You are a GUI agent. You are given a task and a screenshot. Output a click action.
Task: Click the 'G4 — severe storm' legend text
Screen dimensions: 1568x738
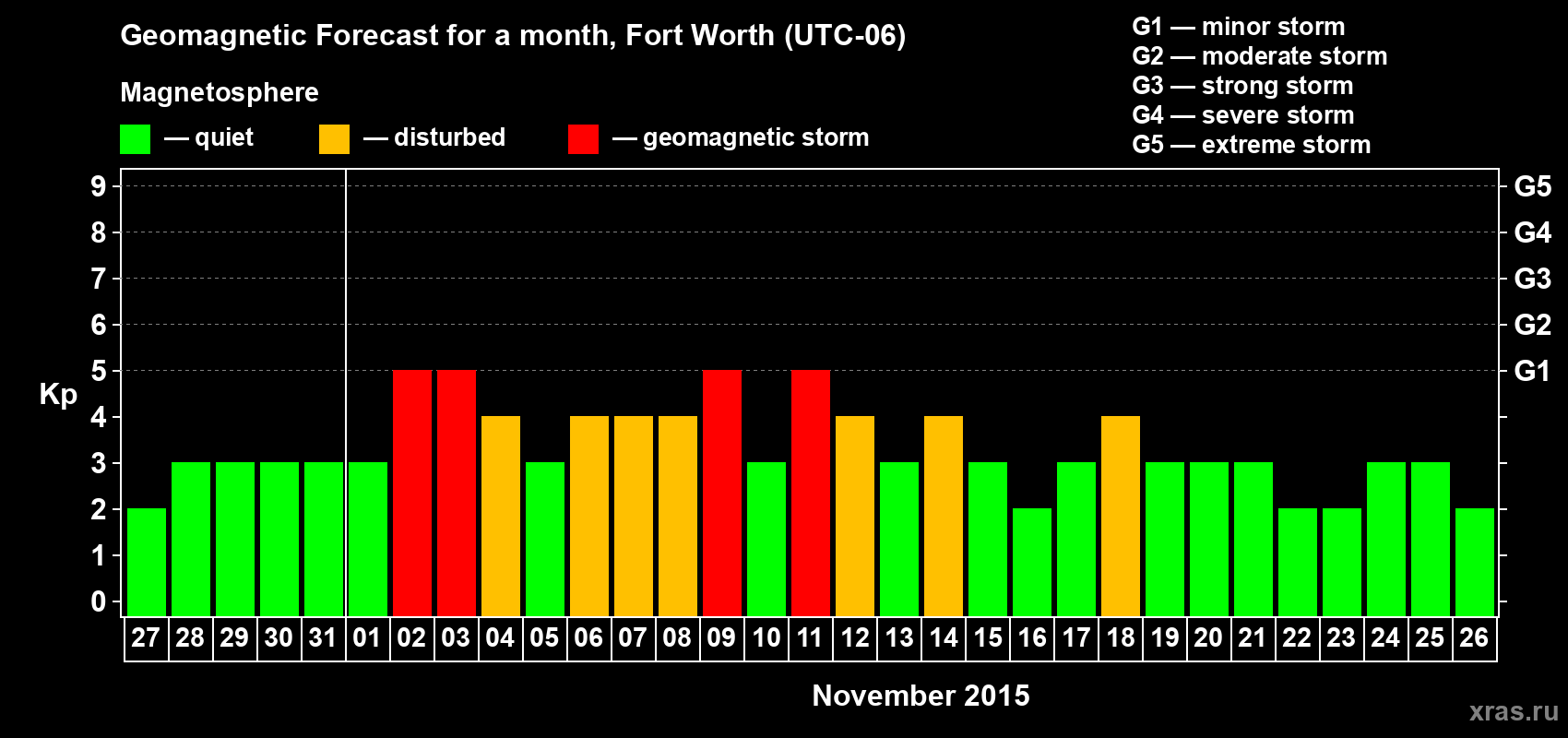1243,115
